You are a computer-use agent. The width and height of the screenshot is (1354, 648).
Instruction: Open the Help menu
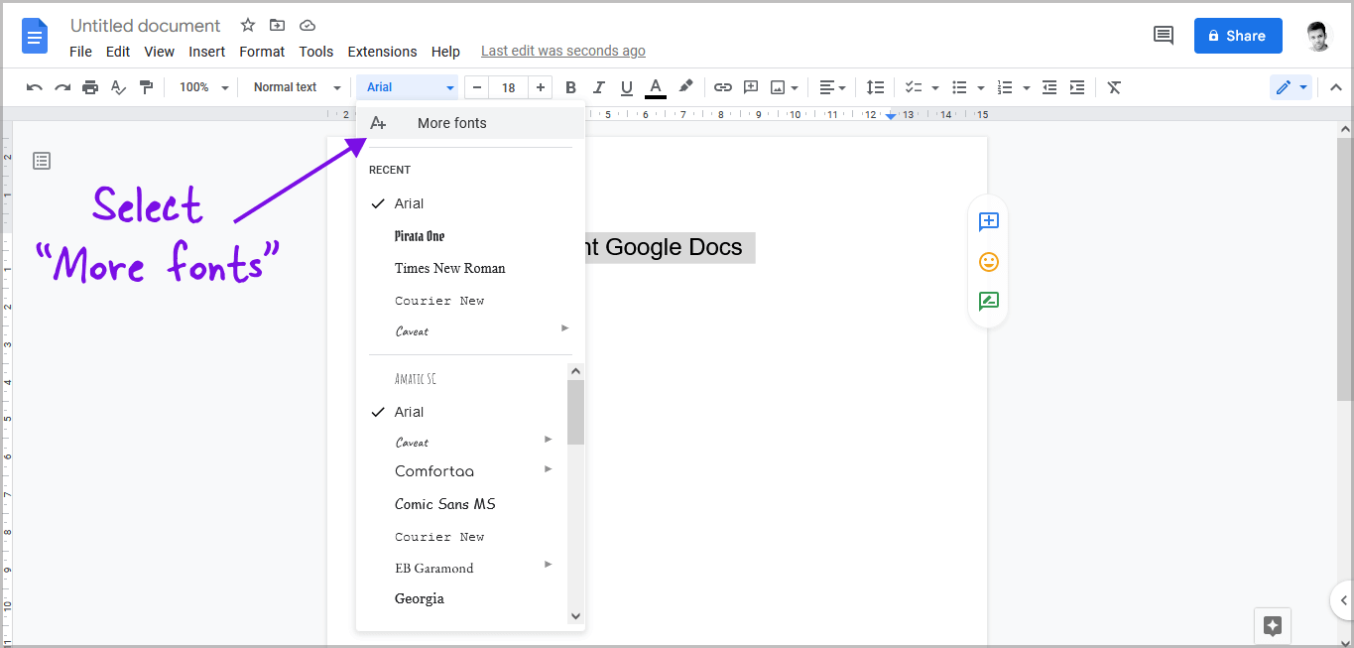pos(446,52)
